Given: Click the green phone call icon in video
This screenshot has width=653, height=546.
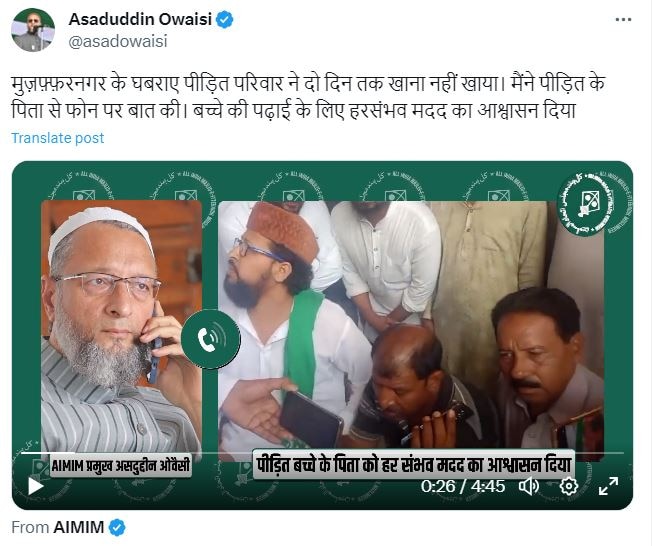Looking at the screenshot, I should pos(210,339).
